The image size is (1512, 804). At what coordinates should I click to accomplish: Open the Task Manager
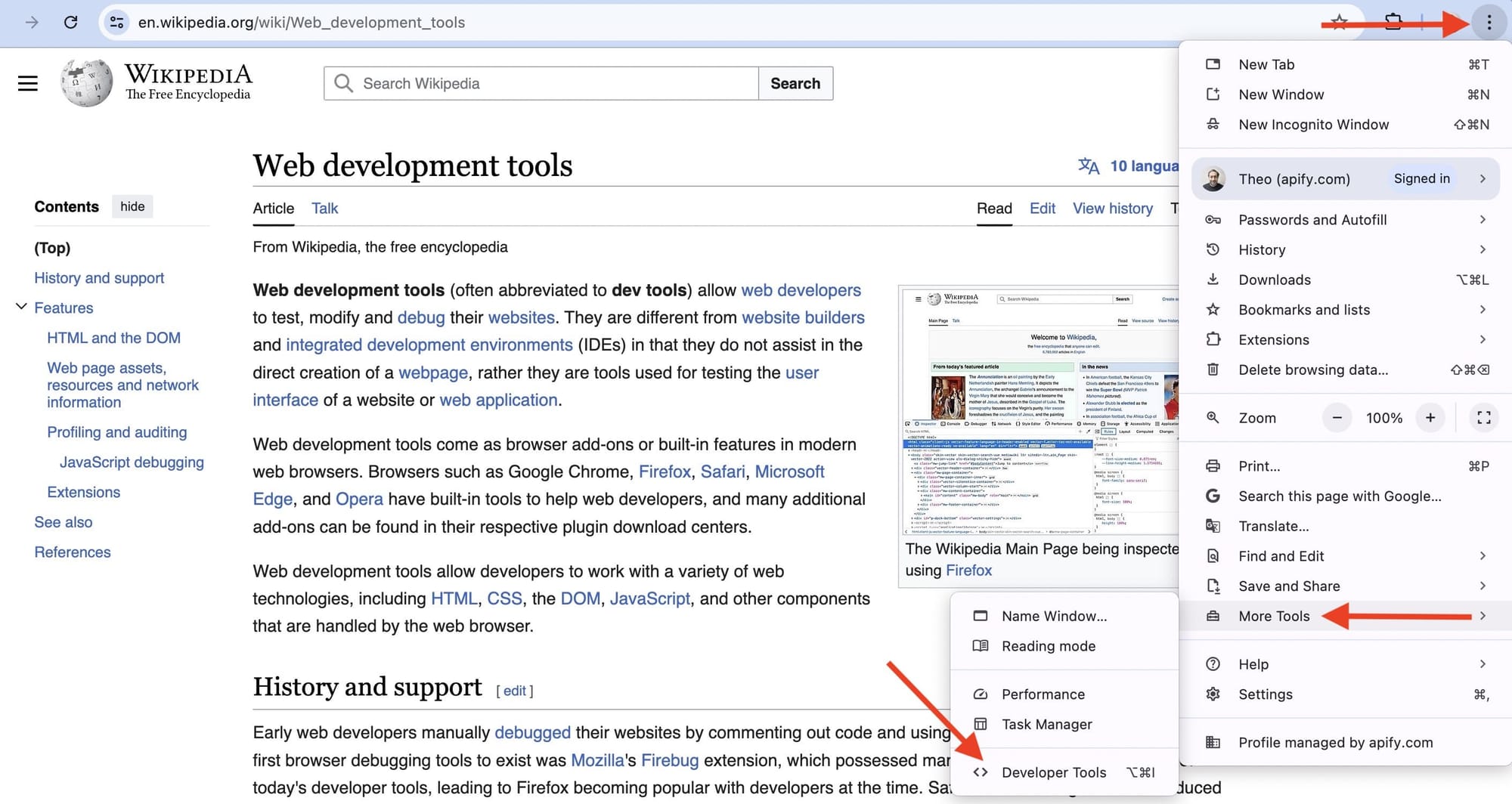(x=1046, y=724)
